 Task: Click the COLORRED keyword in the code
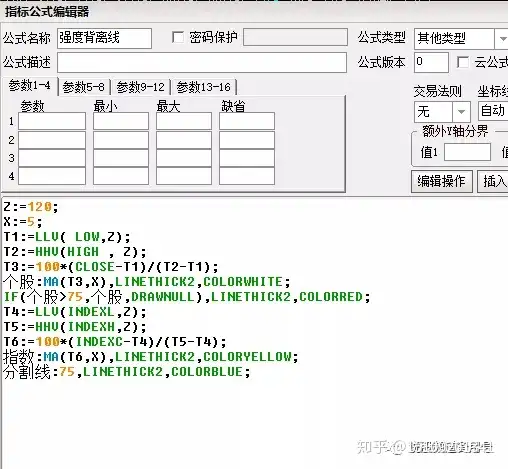pos(331,297)
